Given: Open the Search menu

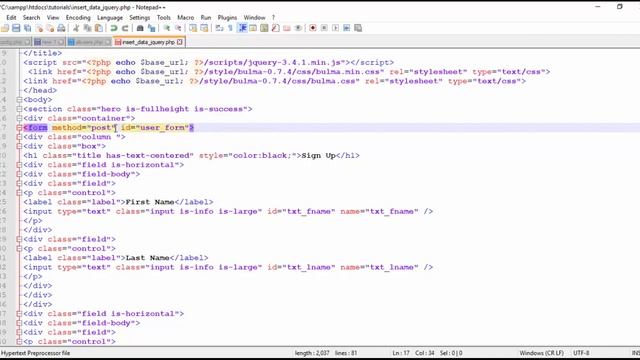Looking at the screenshot, I should click(x=31, y=18).
